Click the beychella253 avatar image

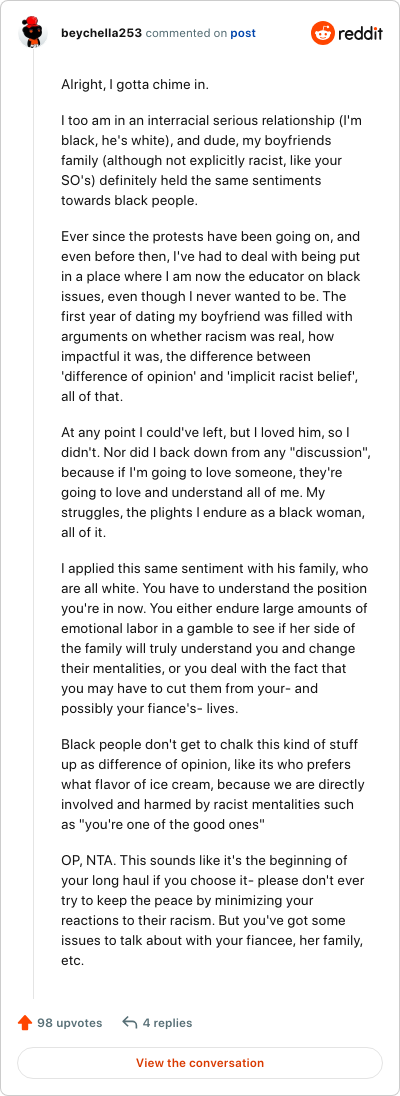(33, 33)
